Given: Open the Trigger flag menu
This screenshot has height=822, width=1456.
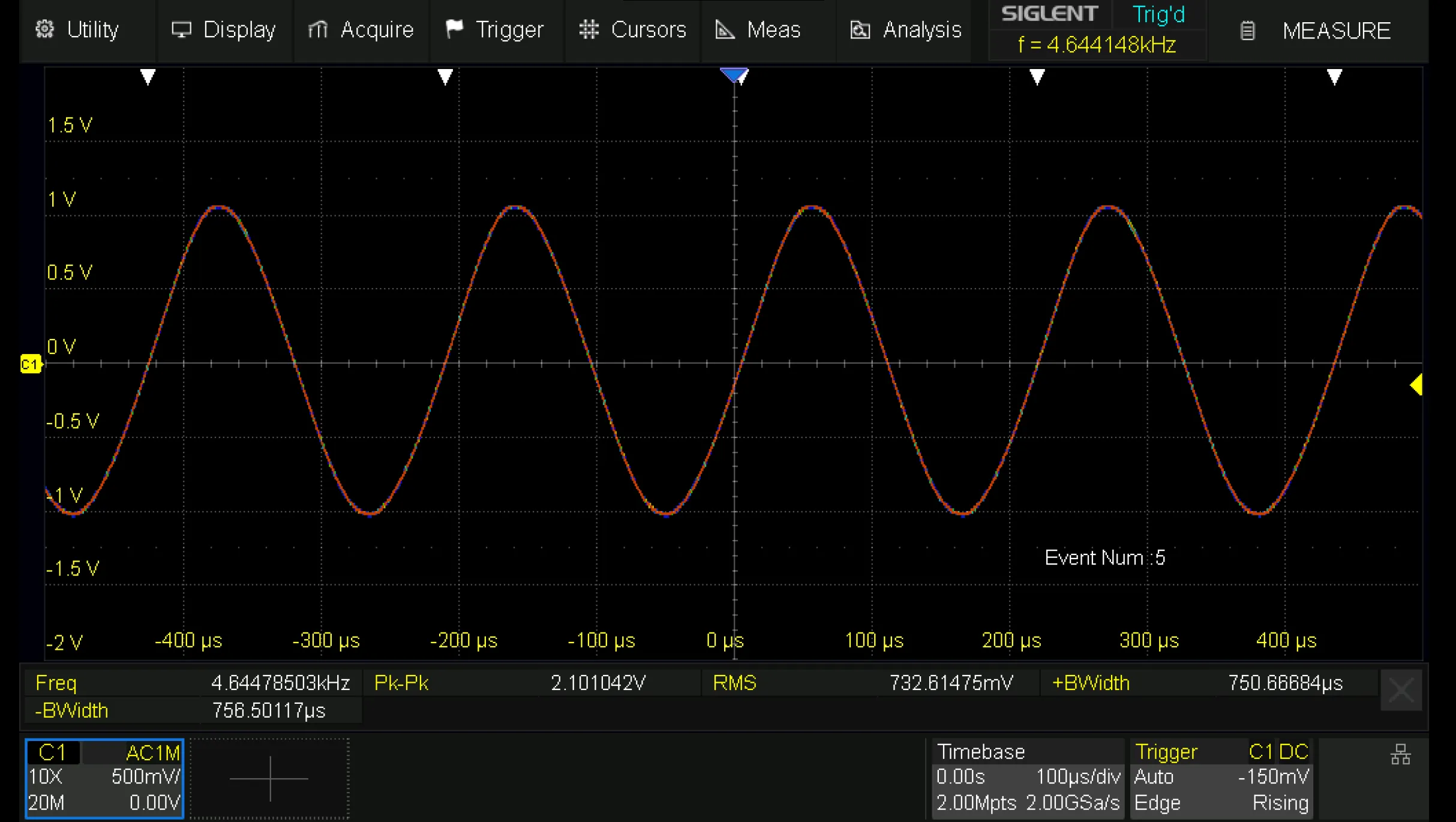Looking at the screenshot, I should [x=496, y=29].
